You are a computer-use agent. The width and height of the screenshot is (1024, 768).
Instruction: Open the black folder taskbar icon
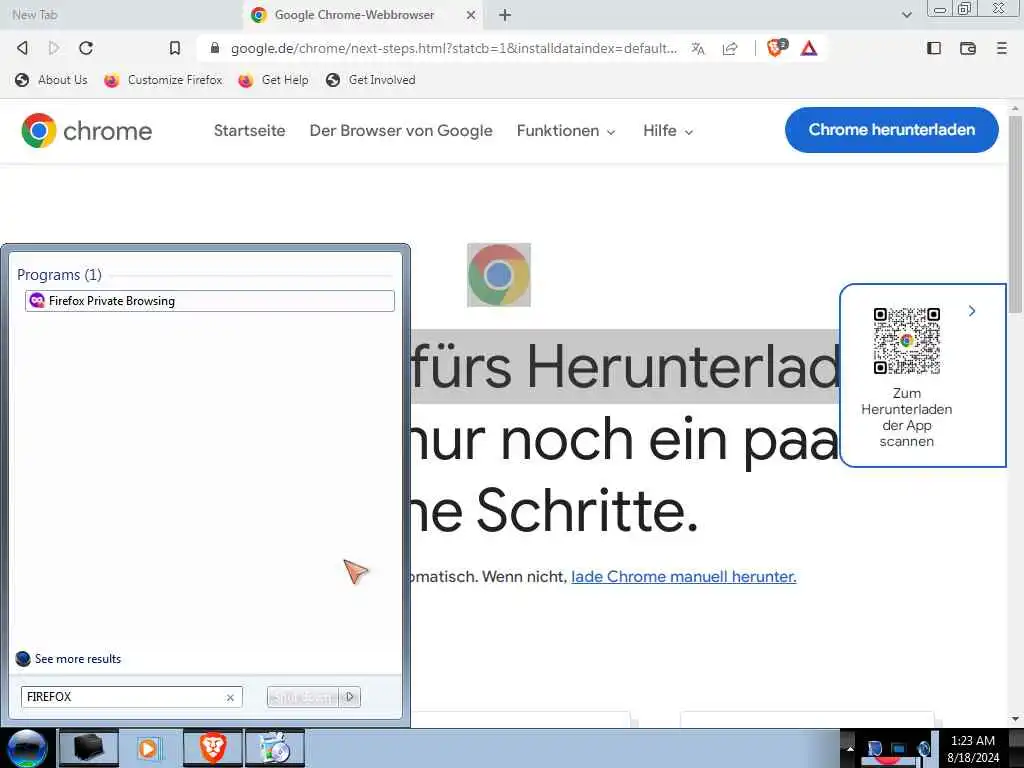89,748
